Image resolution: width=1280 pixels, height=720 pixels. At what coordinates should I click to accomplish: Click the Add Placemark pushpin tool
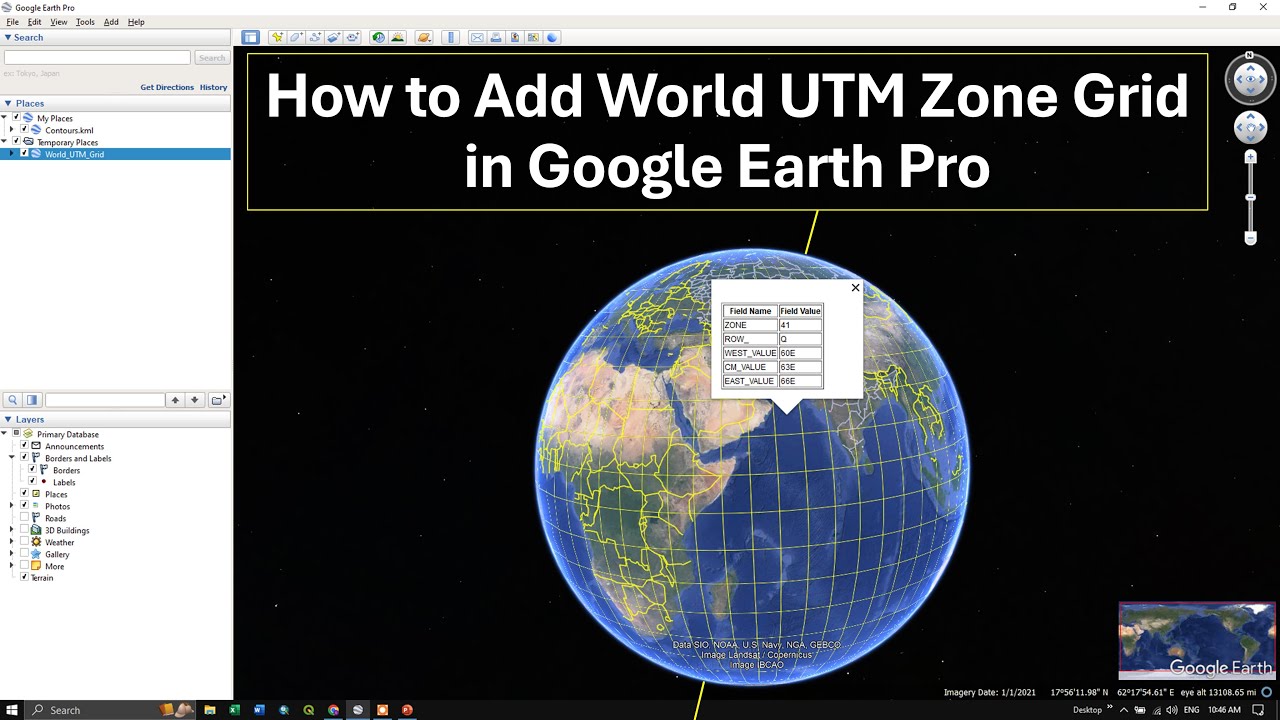click(277, 37)
